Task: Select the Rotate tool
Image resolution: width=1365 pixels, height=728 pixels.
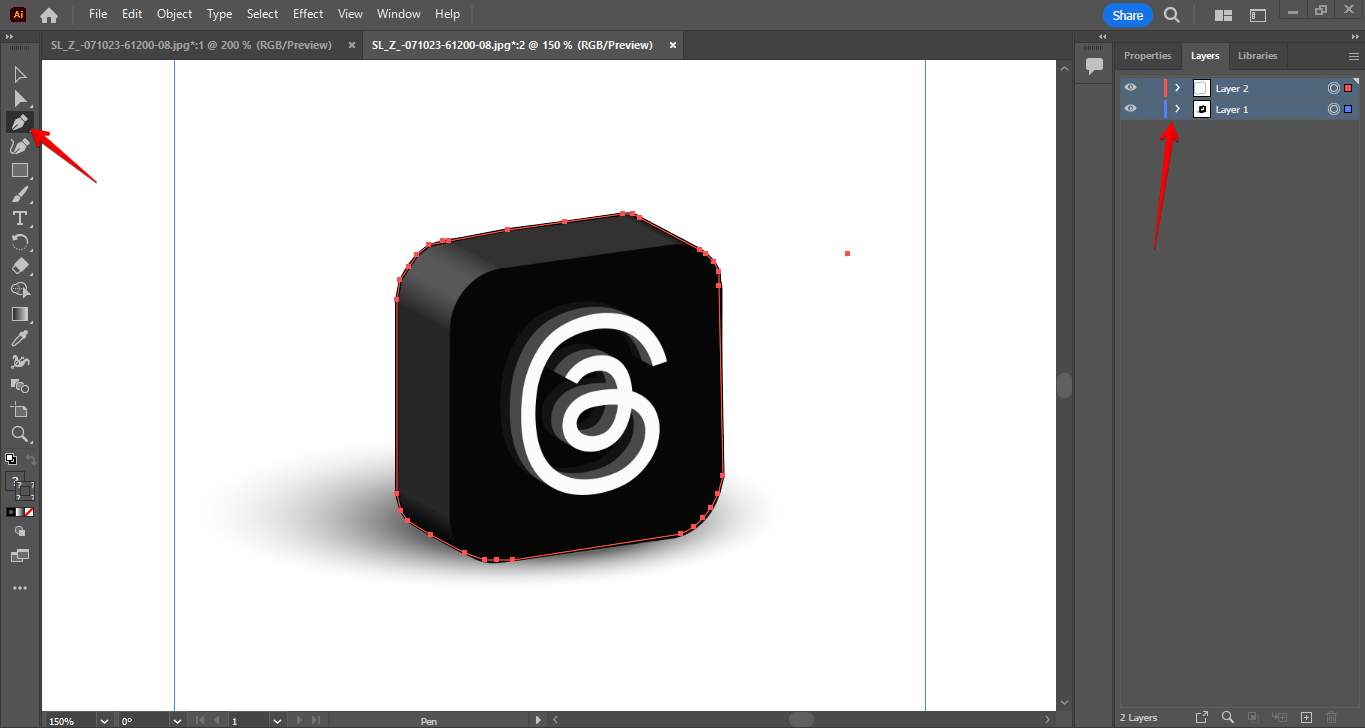Action: click(x=20, y=242)
